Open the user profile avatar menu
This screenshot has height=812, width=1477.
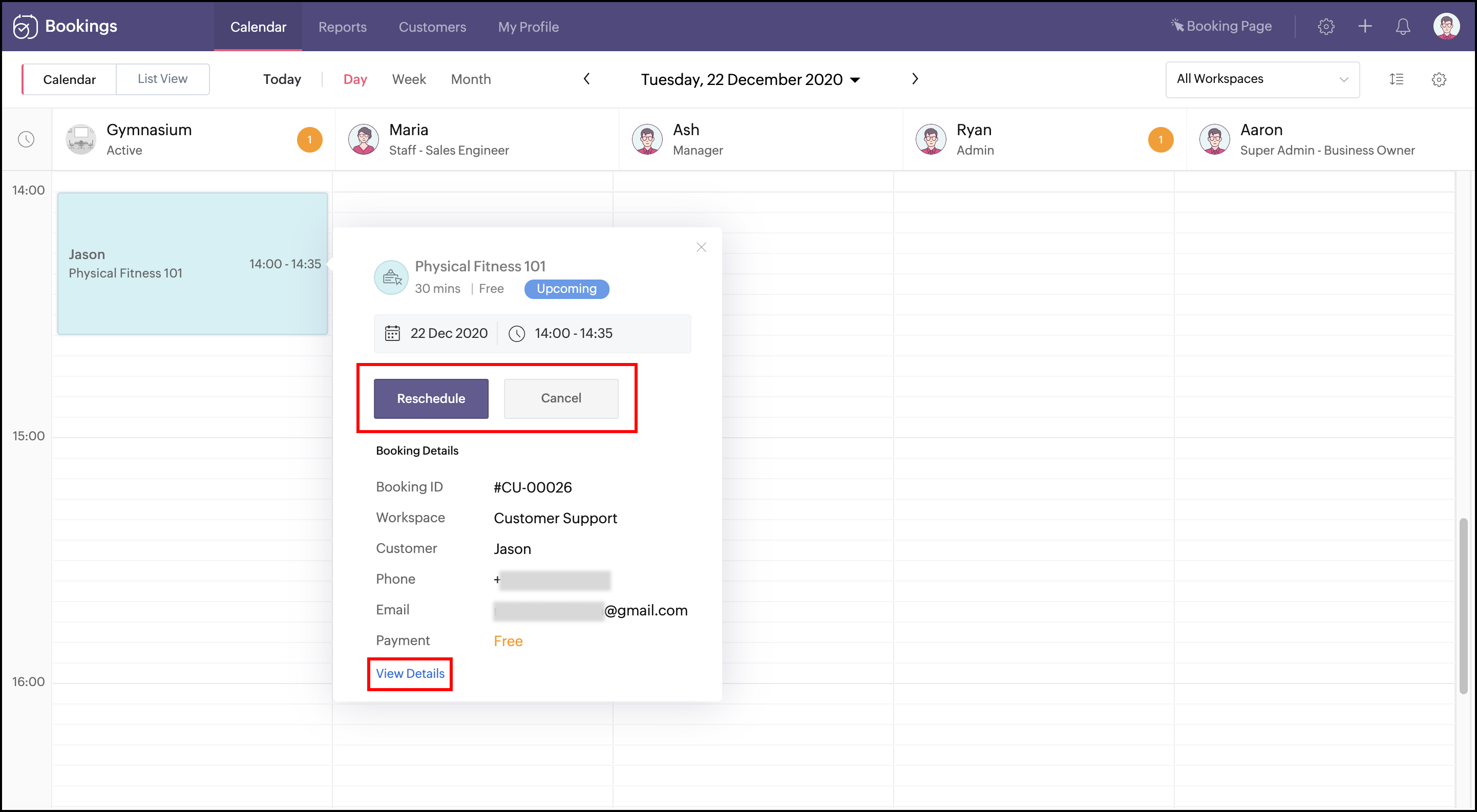coord(1446,26)
